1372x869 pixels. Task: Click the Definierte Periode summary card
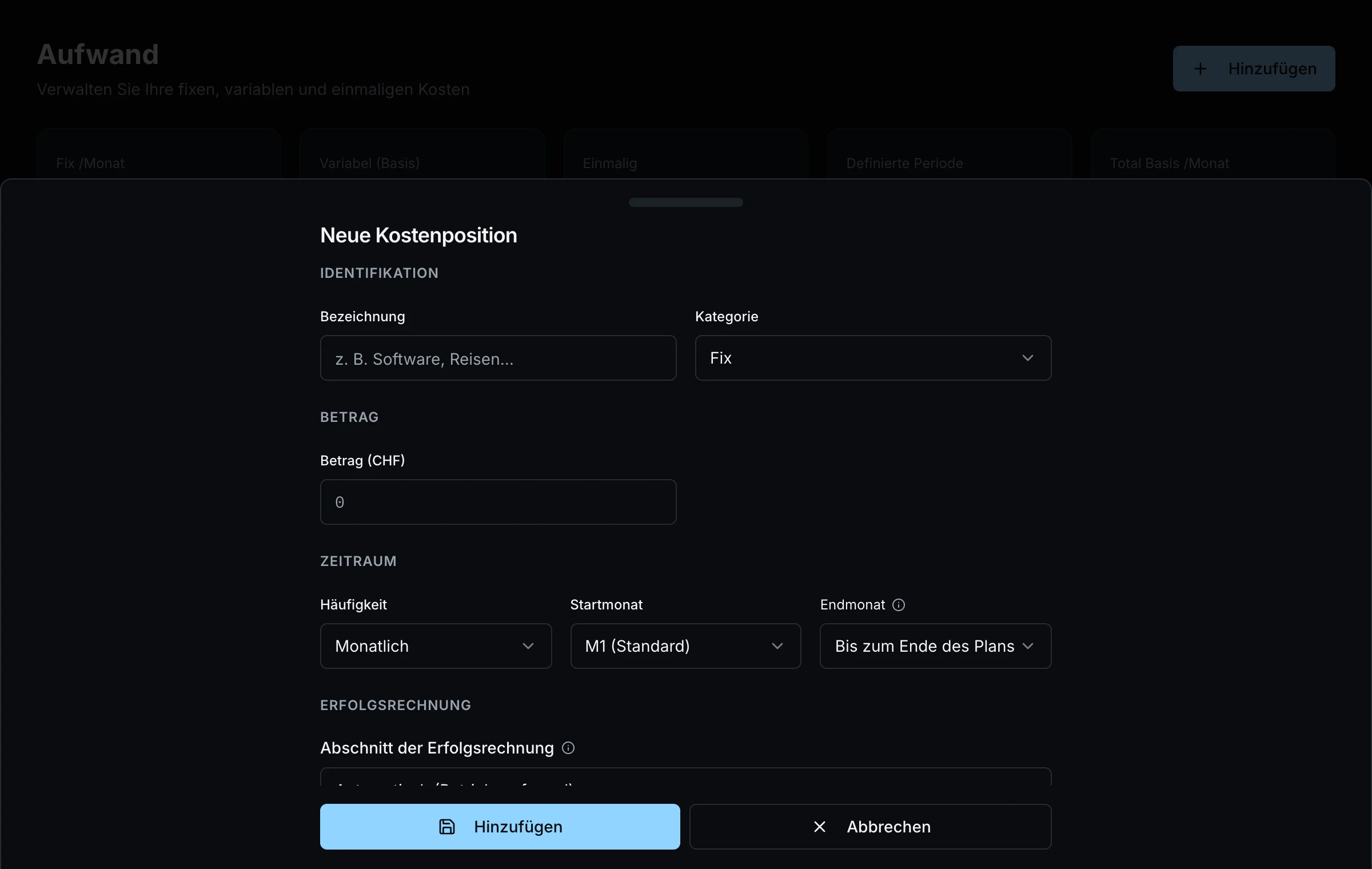949,154
